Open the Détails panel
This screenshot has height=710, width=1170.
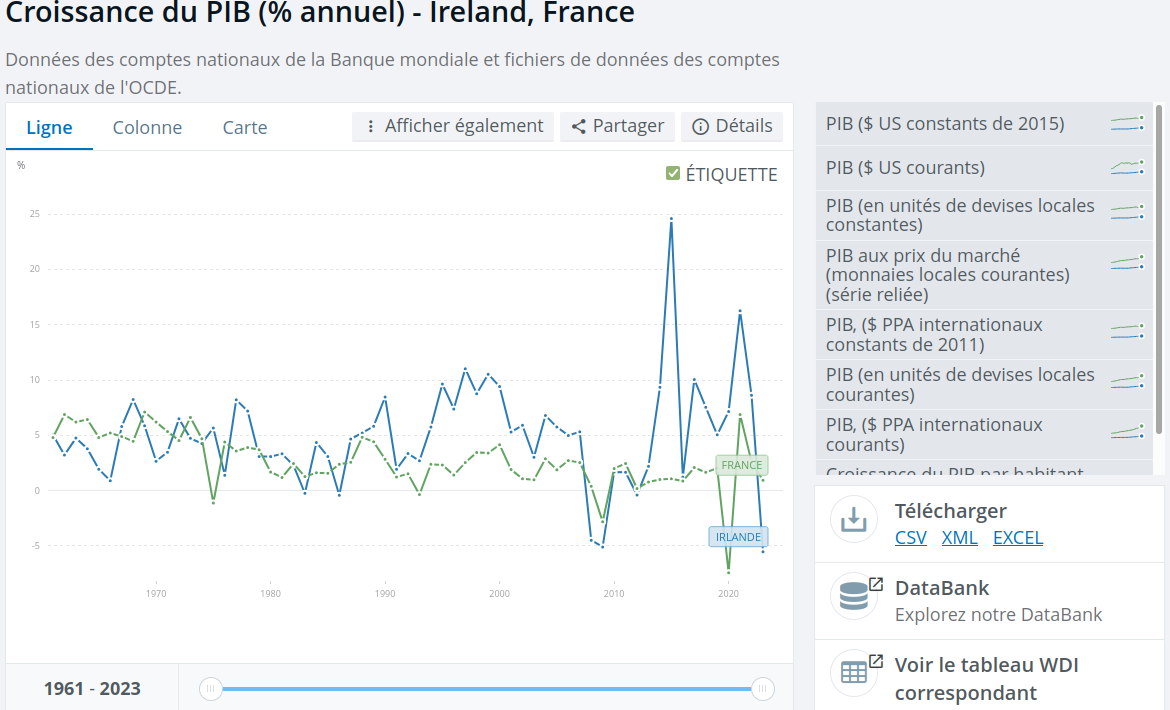click(x=738, y=126)
